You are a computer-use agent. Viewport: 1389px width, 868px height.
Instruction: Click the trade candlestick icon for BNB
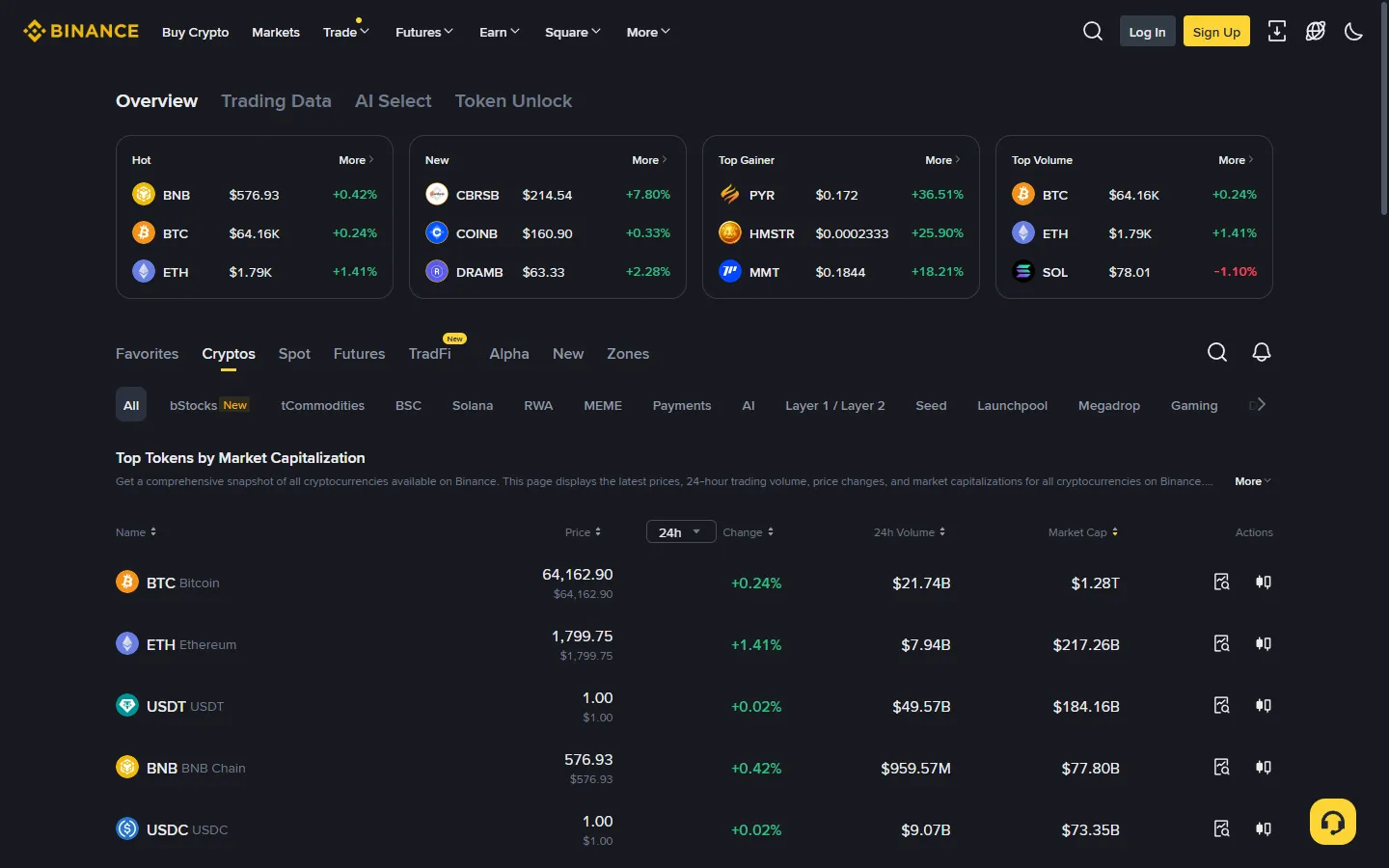tap(1264, 767)
